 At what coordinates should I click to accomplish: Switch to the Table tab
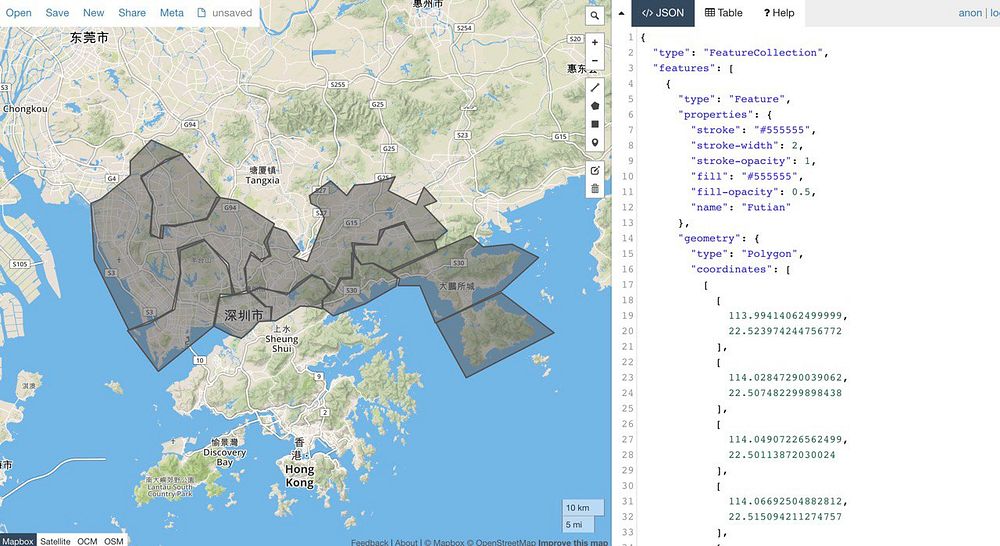click(724, 13)
